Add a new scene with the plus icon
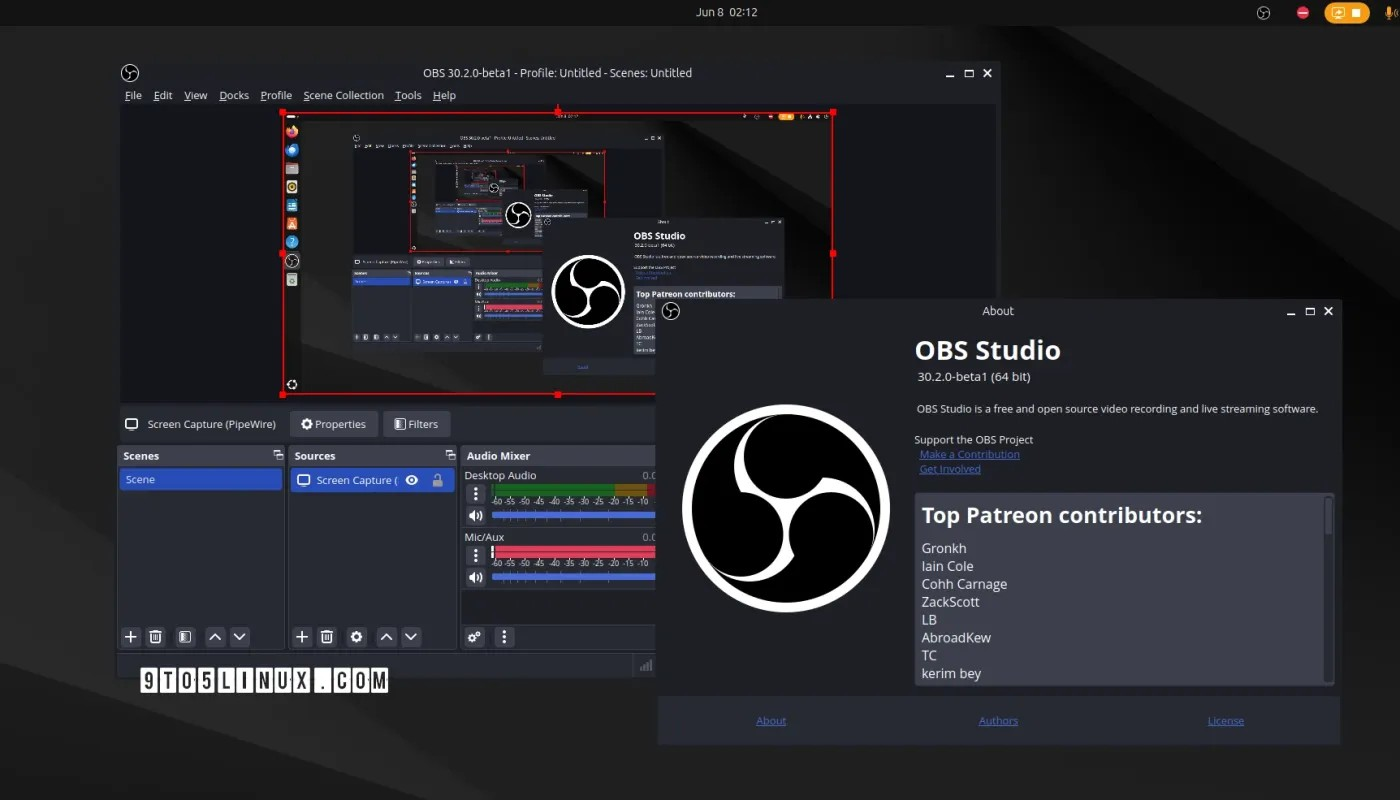1400x800 pixels. [131, 637]
